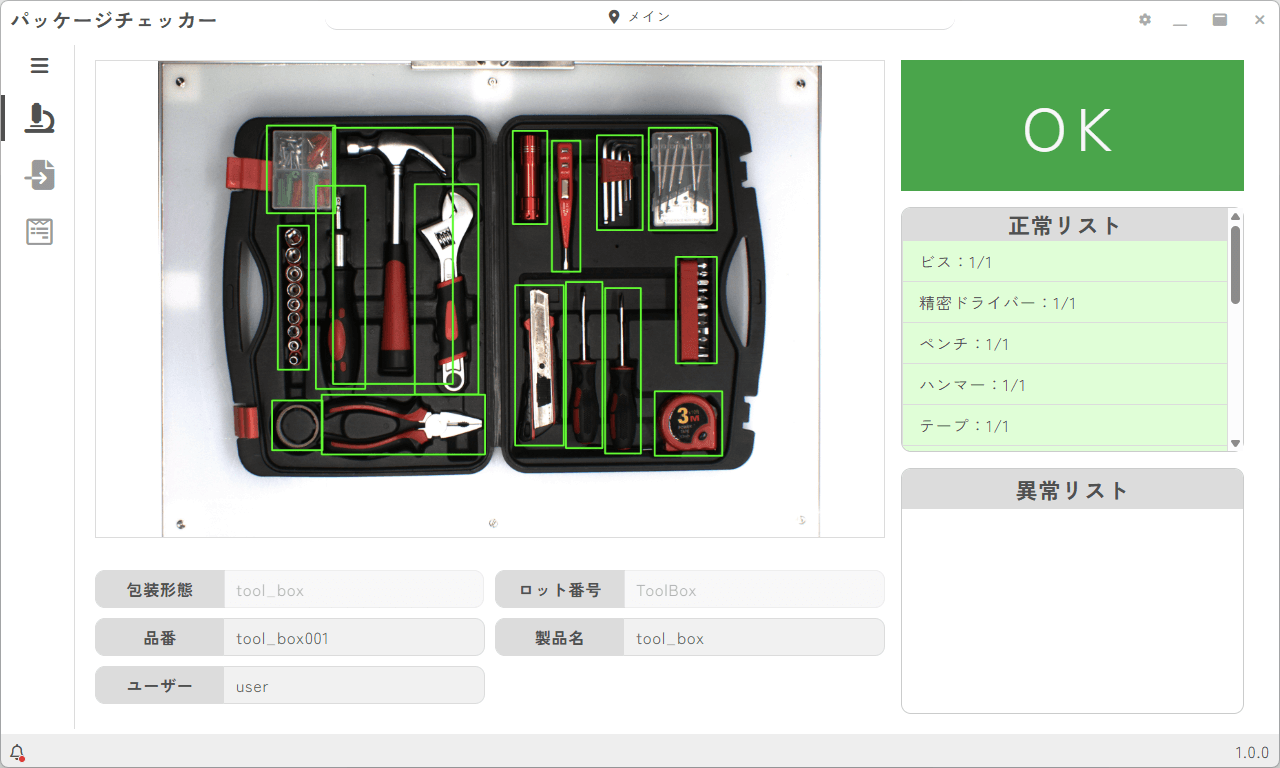Open the data export icon in the sidebar

point(39,174)
